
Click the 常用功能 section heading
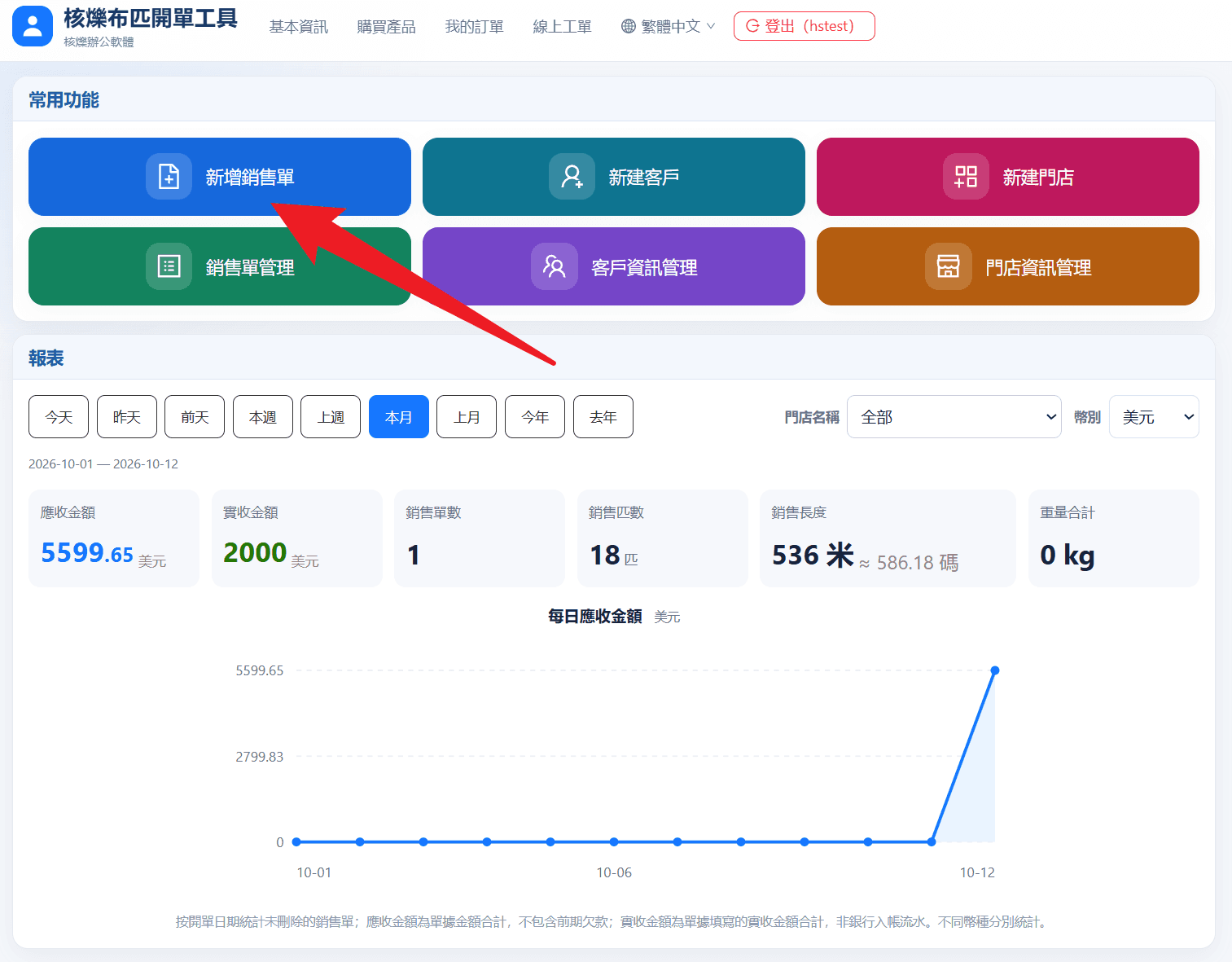point(64,100)
